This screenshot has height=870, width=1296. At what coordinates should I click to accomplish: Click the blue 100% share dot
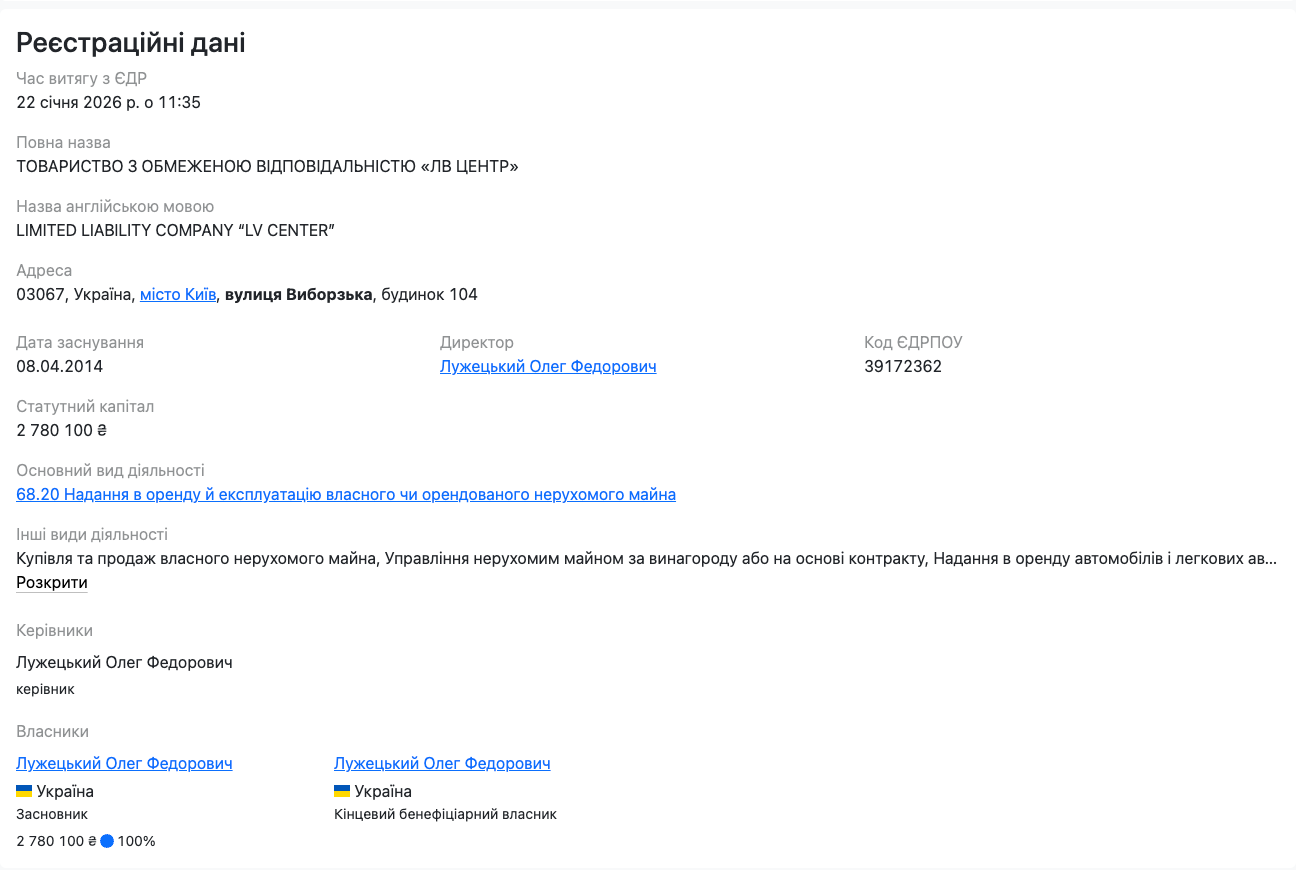(107, 841)
